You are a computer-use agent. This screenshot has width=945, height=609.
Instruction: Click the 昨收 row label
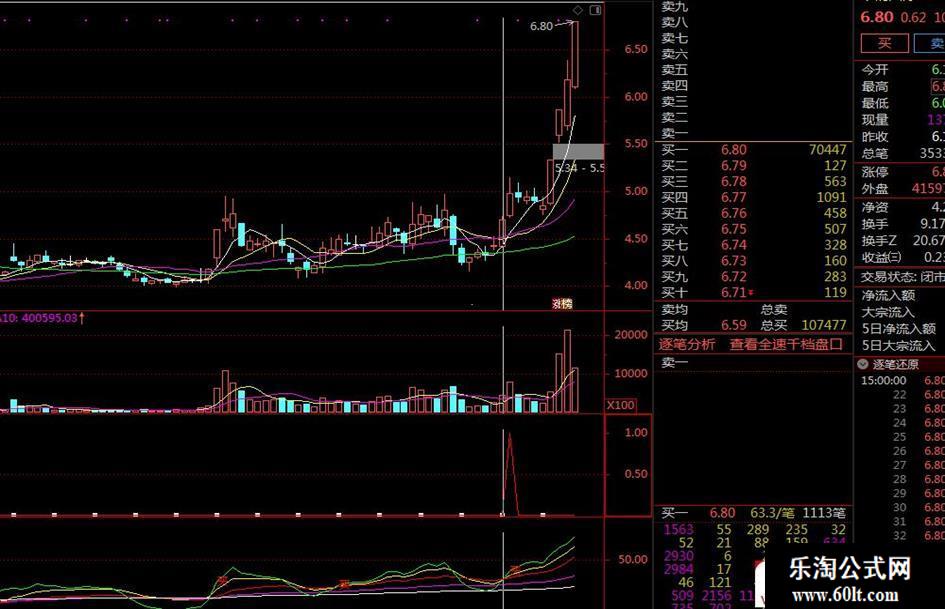click(x=874, y=137)
